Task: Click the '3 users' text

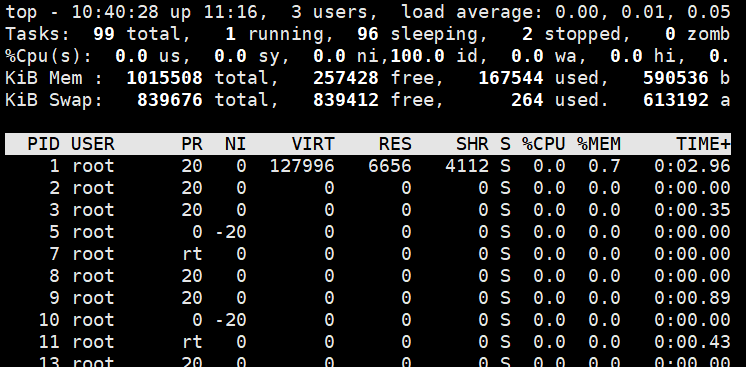Action: (330, 12)
